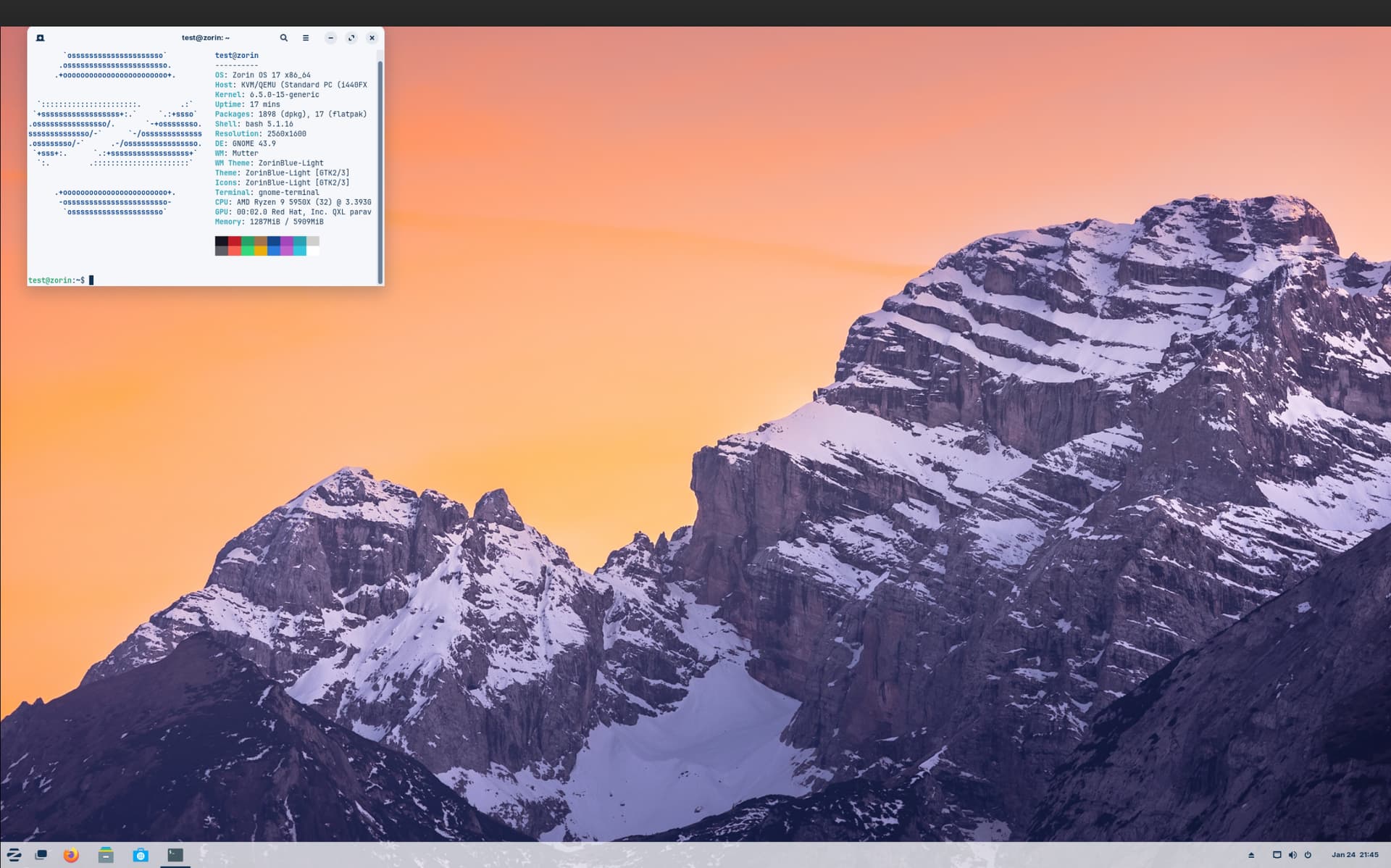This screenshot has height=868, width=1391.
Task: Open the Software store from taskbar
Action: pyautogui.click(x=141, y=855)
